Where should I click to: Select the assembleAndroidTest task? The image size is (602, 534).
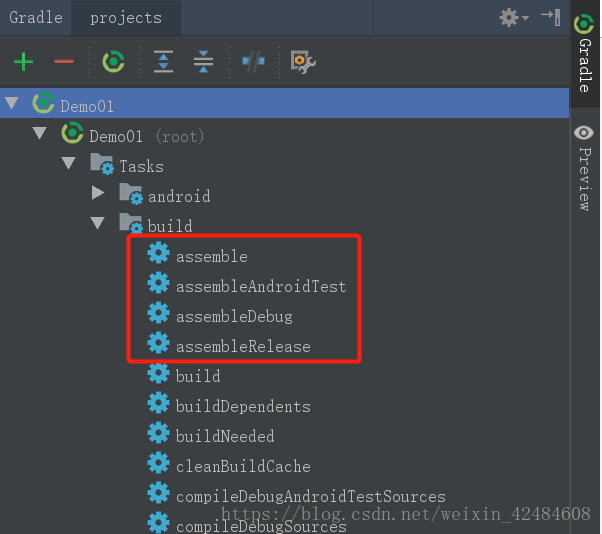point(261,286)
